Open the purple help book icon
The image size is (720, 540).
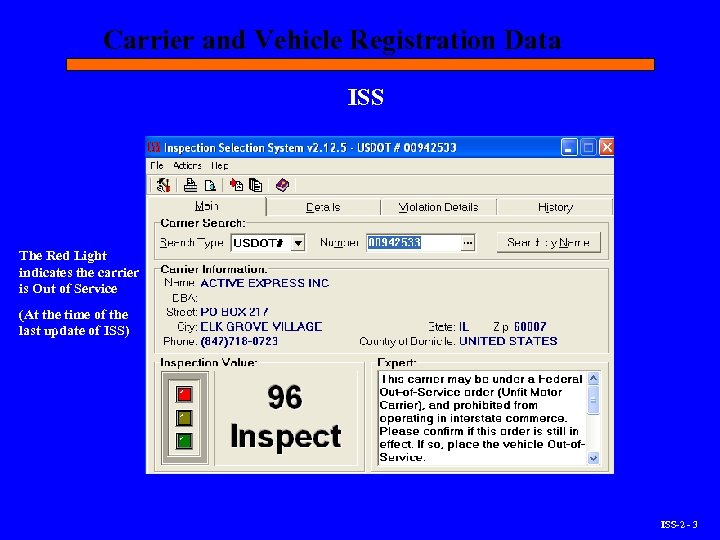(282, 185)
